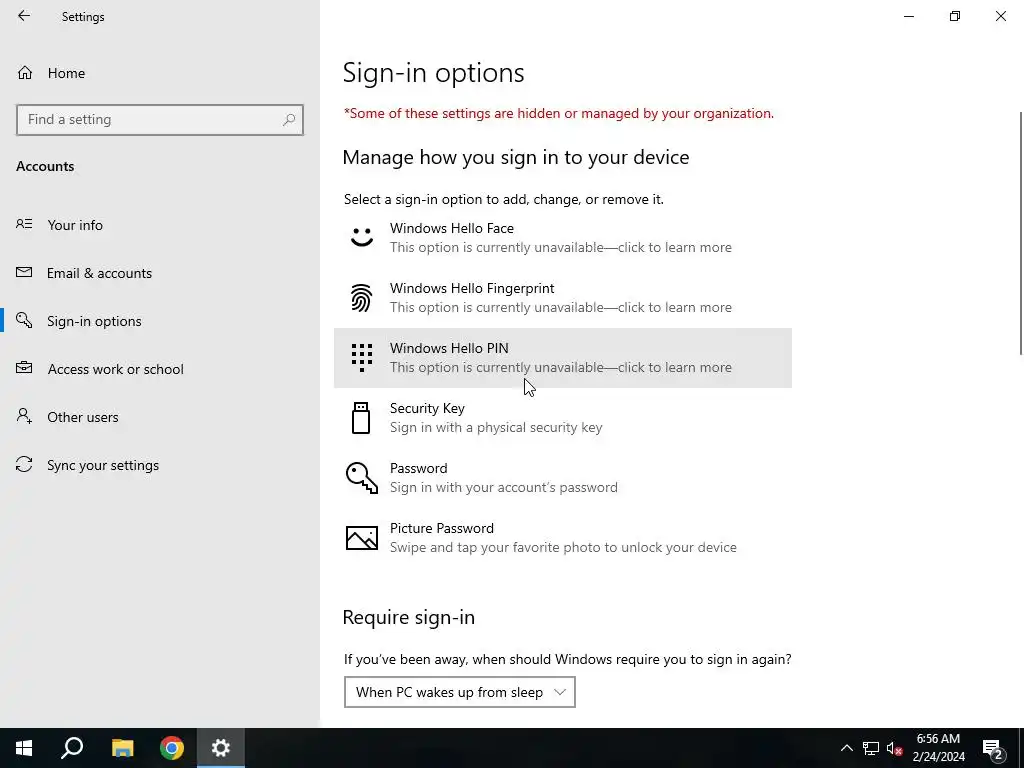Open Other users page
The image size is (1024, 768).
[x=160, y=417]
